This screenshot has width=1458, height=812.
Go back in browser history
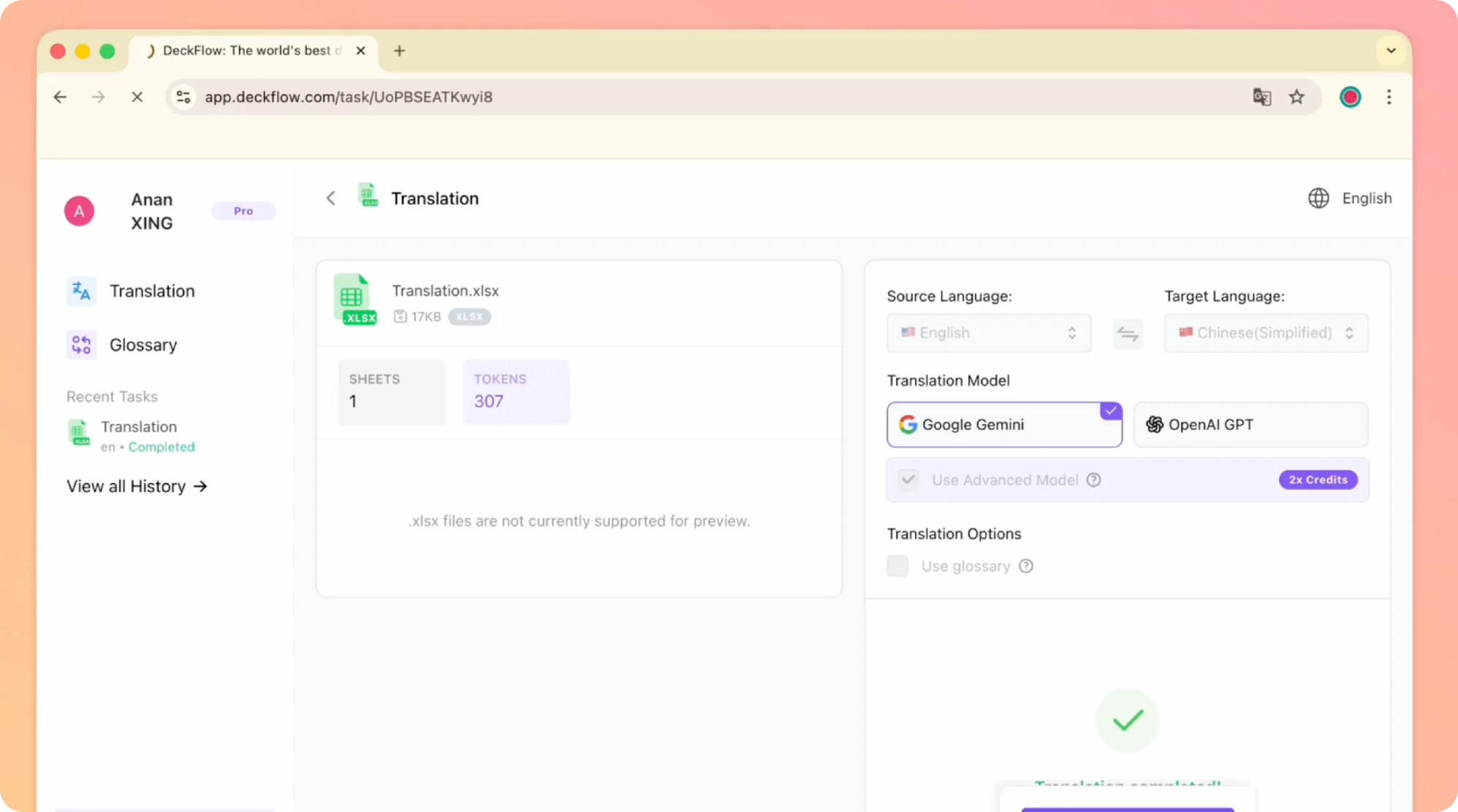pyautogui.click(x=60, y=97)
